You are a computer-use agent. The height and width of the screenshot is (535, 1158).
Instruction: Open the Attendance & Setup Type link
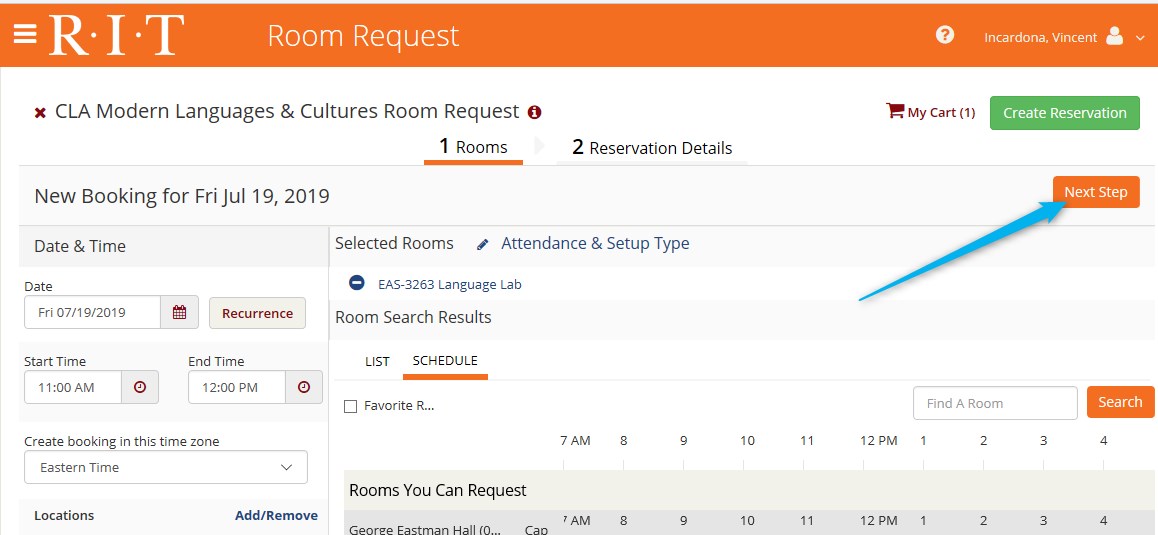[x=595, y=243]
